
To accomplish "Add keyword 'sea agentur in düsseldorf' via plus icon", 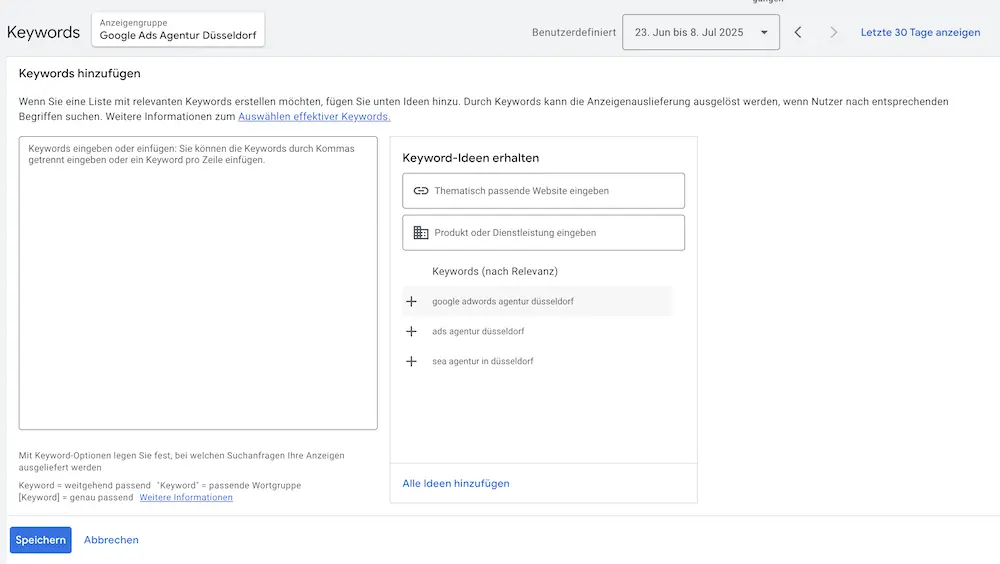I will tap(411, 361).
